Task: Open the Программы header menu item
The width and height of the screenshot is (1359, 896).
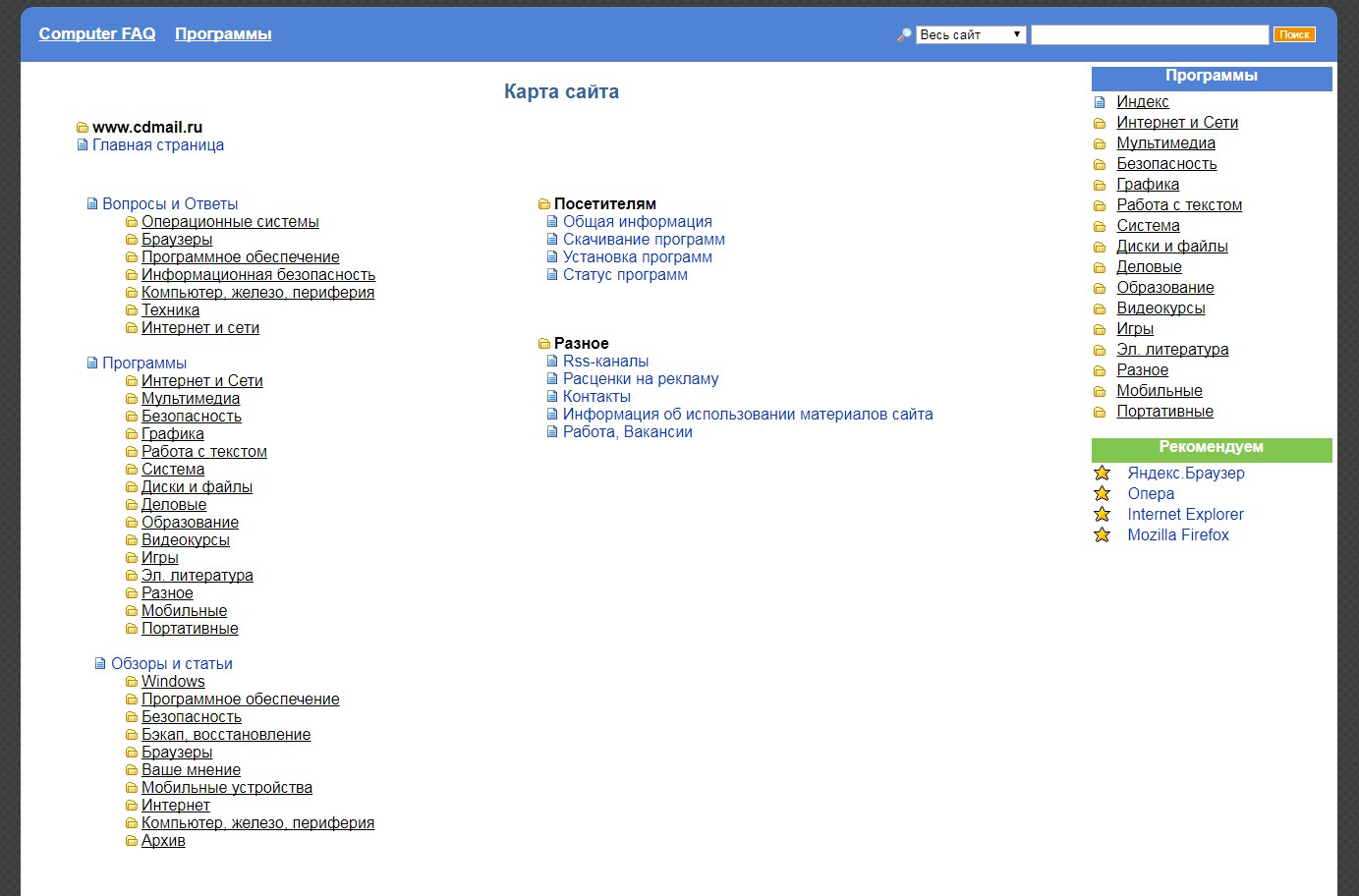Action: click(223, 33)
